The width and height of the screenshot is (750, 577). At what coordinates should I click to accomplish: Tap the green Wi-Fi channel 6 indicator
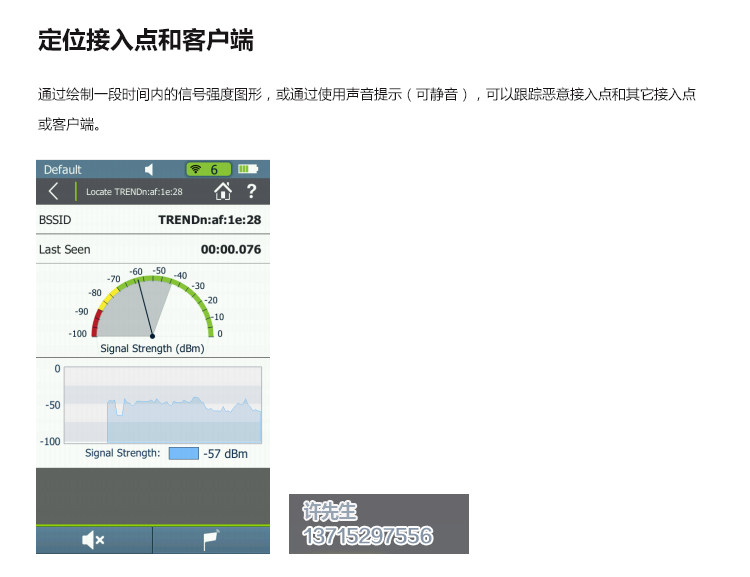point(209,169)
